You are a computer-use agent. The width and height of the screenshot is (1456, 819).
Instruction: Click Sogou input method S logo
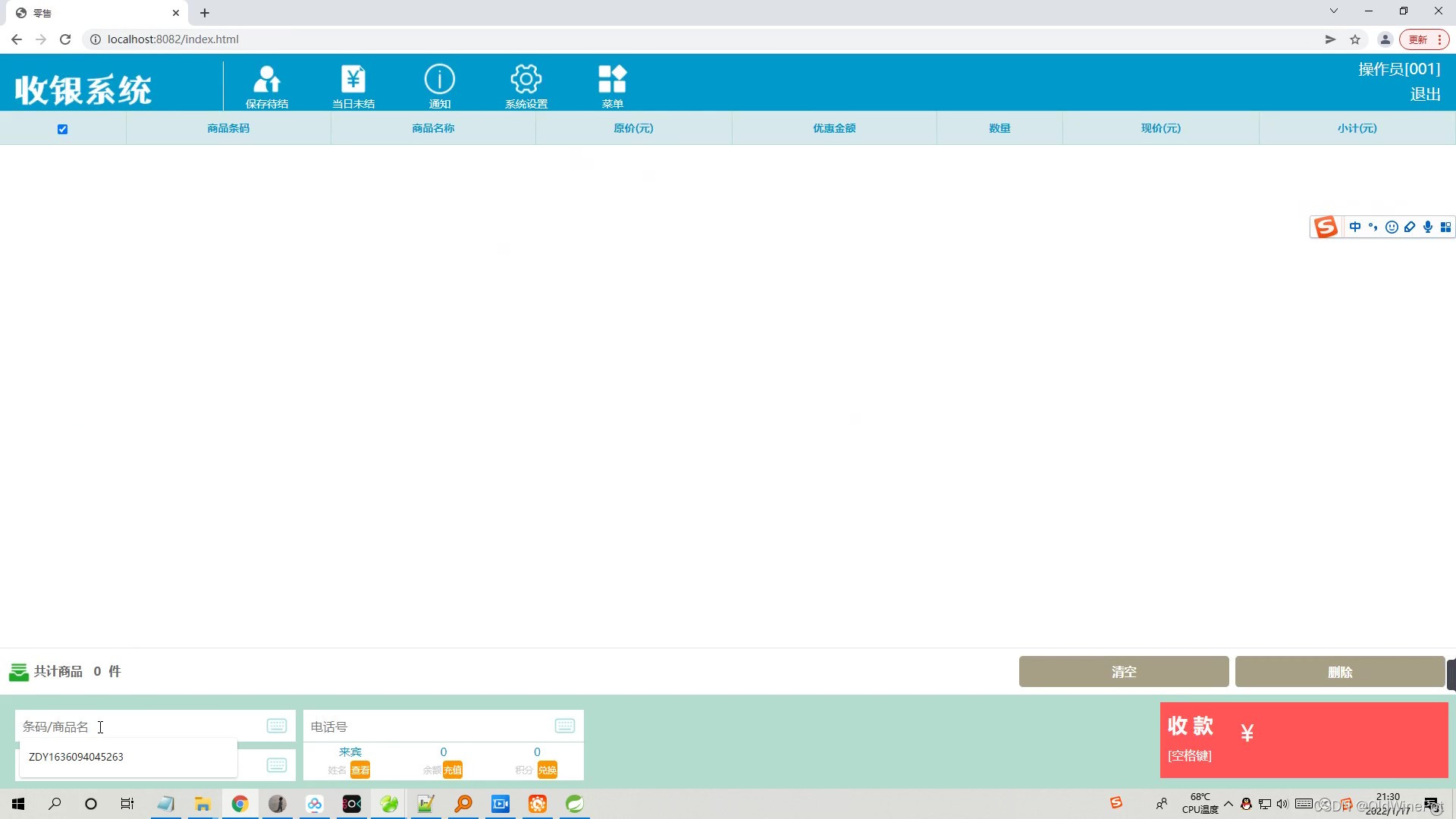click(x=1326, y=227)
